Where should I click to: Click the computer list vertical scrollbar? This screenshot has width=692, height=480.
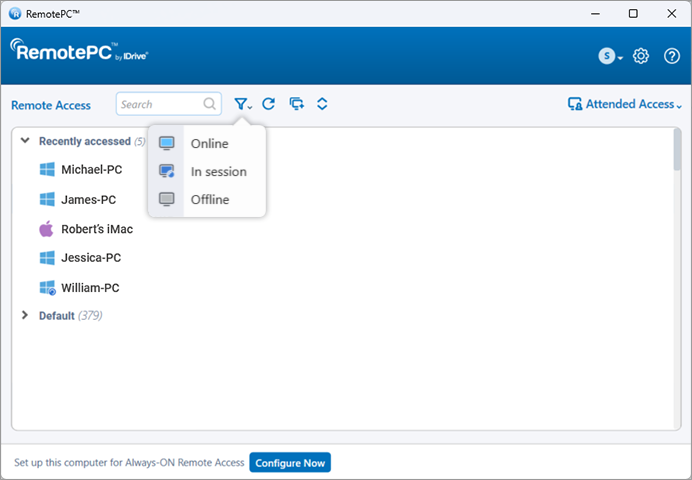677,150
